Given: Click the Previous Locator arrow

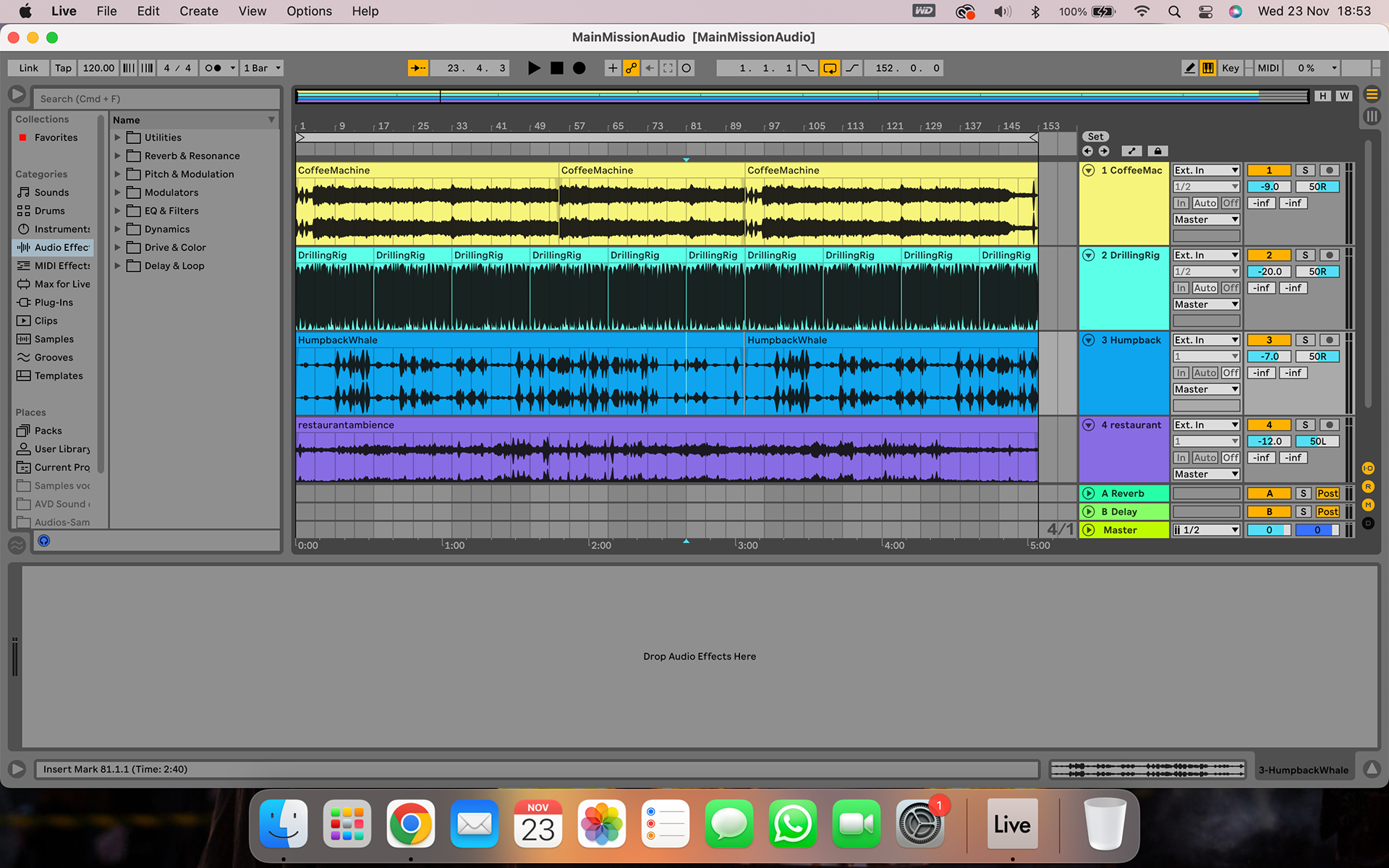Looking at the screenshot, I should 1087,151.
